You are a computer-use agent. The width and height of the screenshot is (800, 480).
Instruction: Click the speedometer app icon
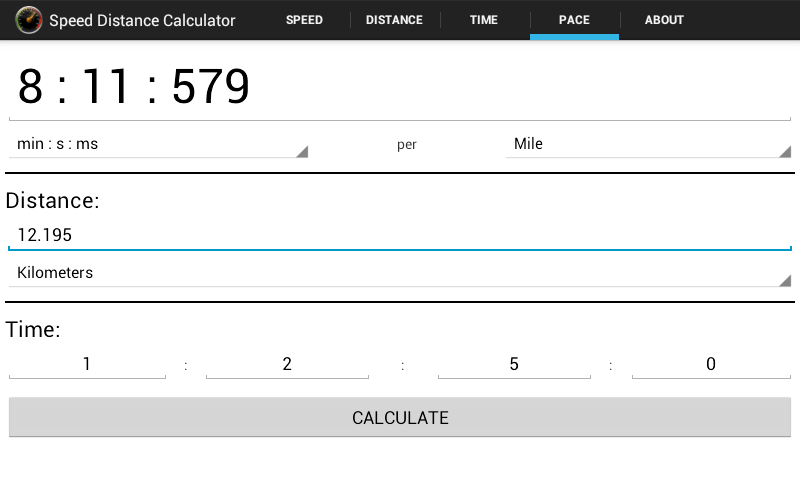[x=29, y=20]
